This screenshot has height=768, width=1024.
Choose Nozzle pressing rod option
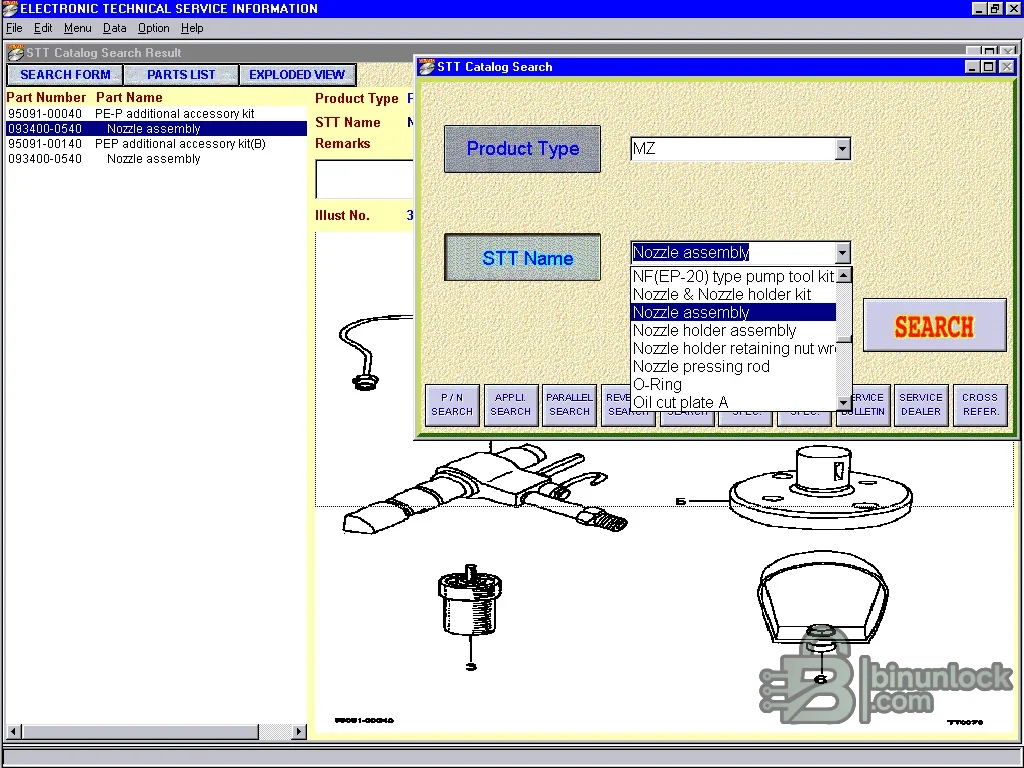733,366
